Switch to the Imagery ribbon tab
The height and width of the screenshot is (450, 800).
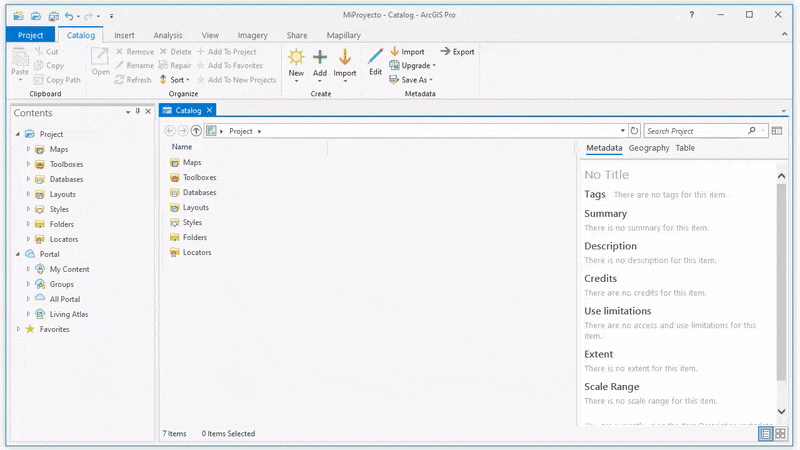(252, 35)
